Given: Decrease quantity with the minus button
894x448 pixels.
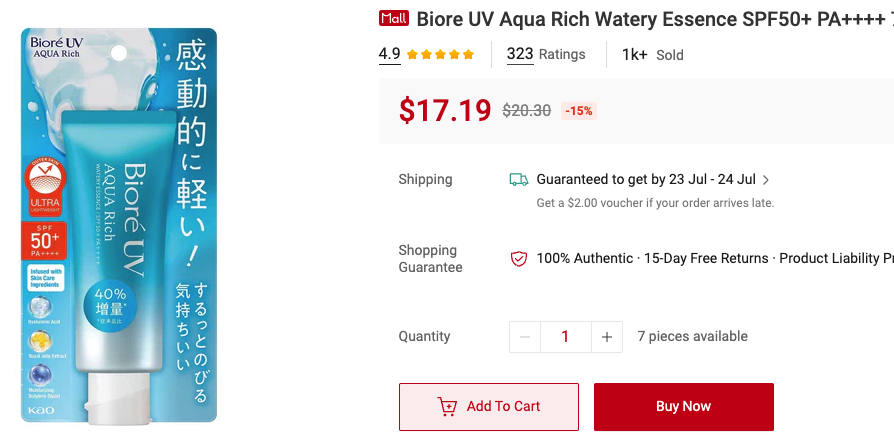Looking at the screenshot, I should pos(525,337).
